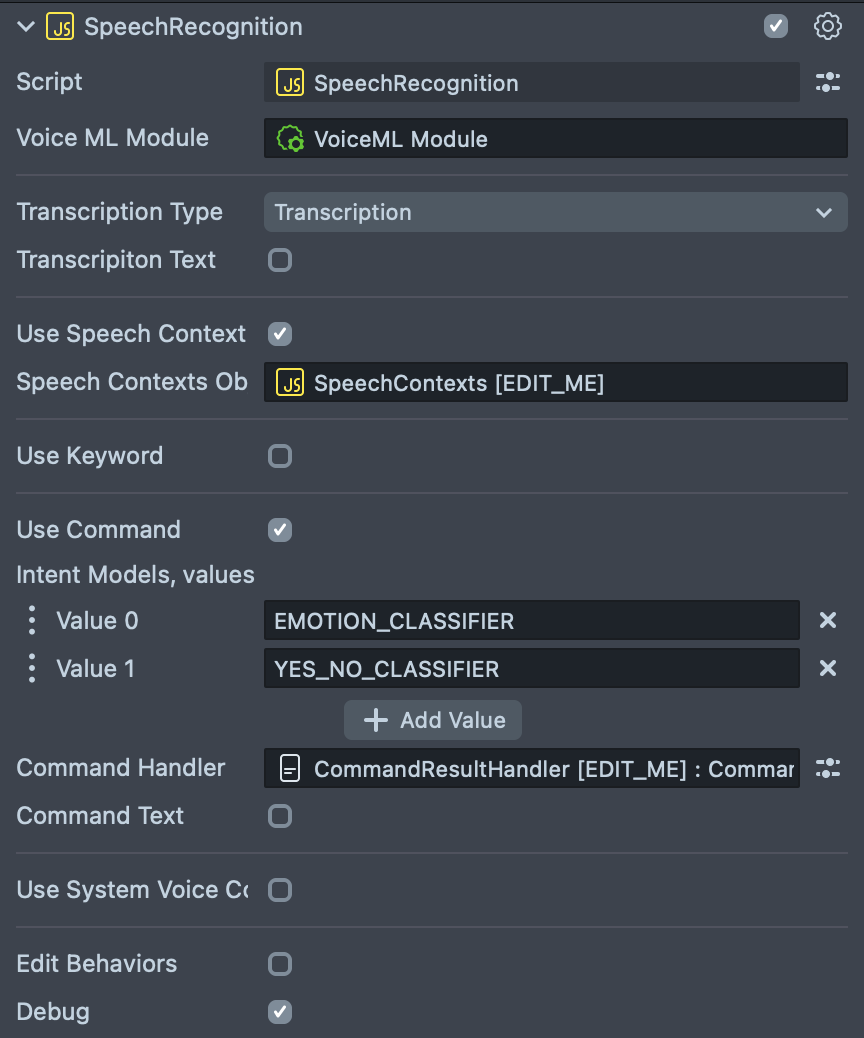
Task: Collapse the SpeechRecognition component section
Action: 26,27
